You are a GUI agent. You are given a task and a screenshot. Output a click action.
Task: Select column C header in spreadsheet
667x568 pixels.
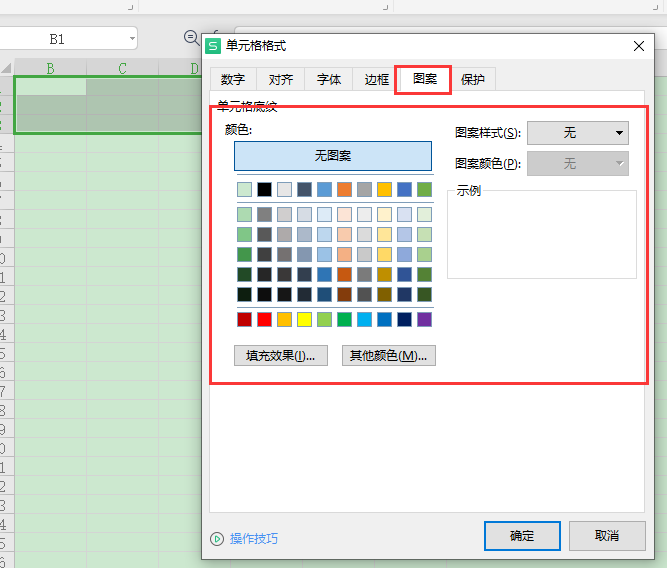[122, 68]
